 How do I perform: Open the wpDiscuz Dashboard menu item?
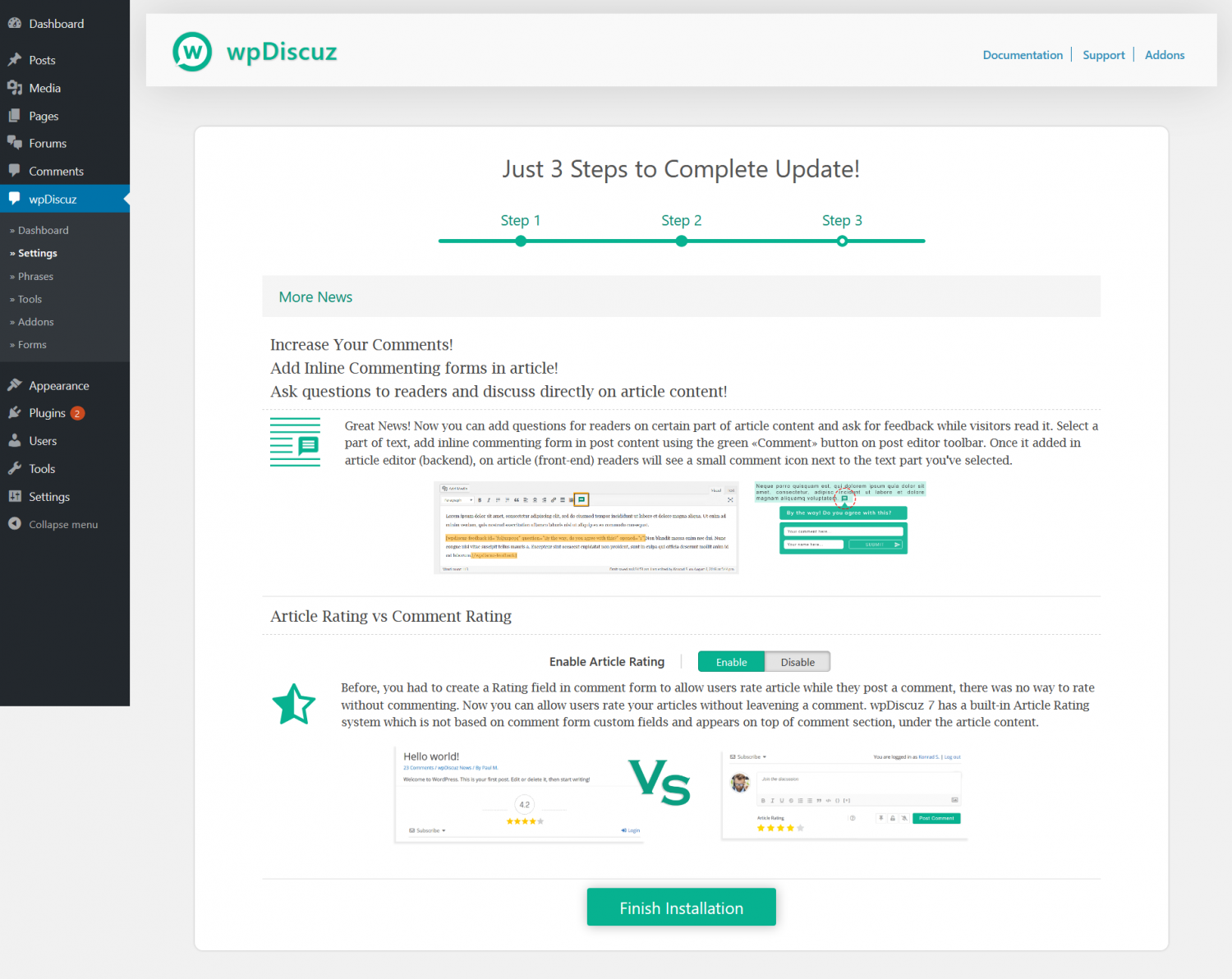coord(42,230)
